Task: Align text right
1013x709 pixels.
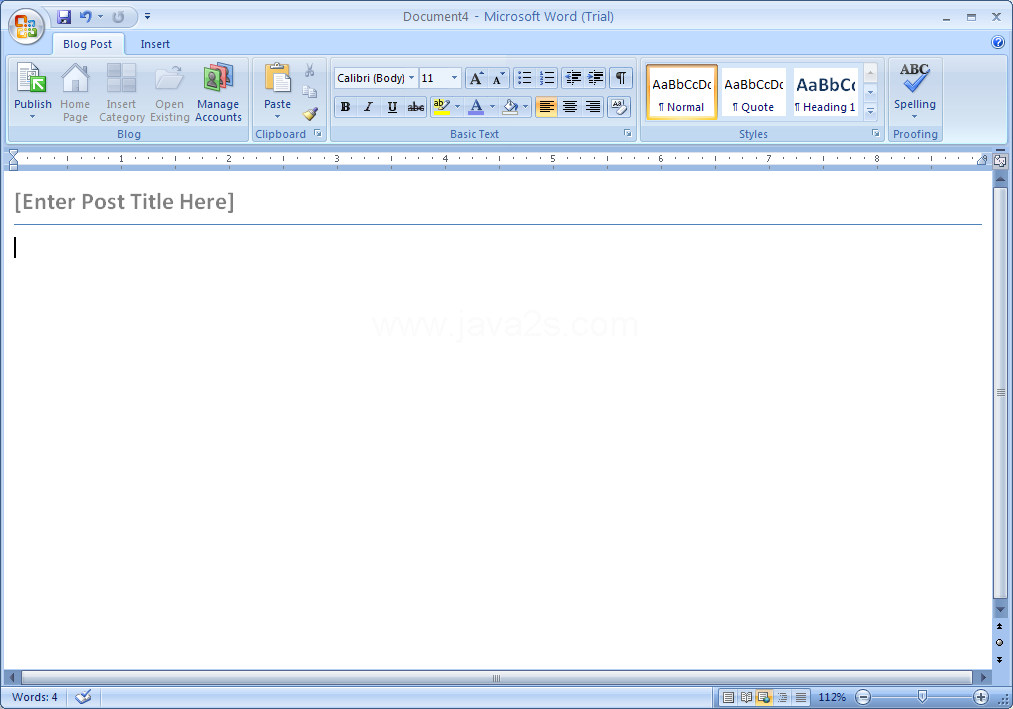Action: click(592, 107)
